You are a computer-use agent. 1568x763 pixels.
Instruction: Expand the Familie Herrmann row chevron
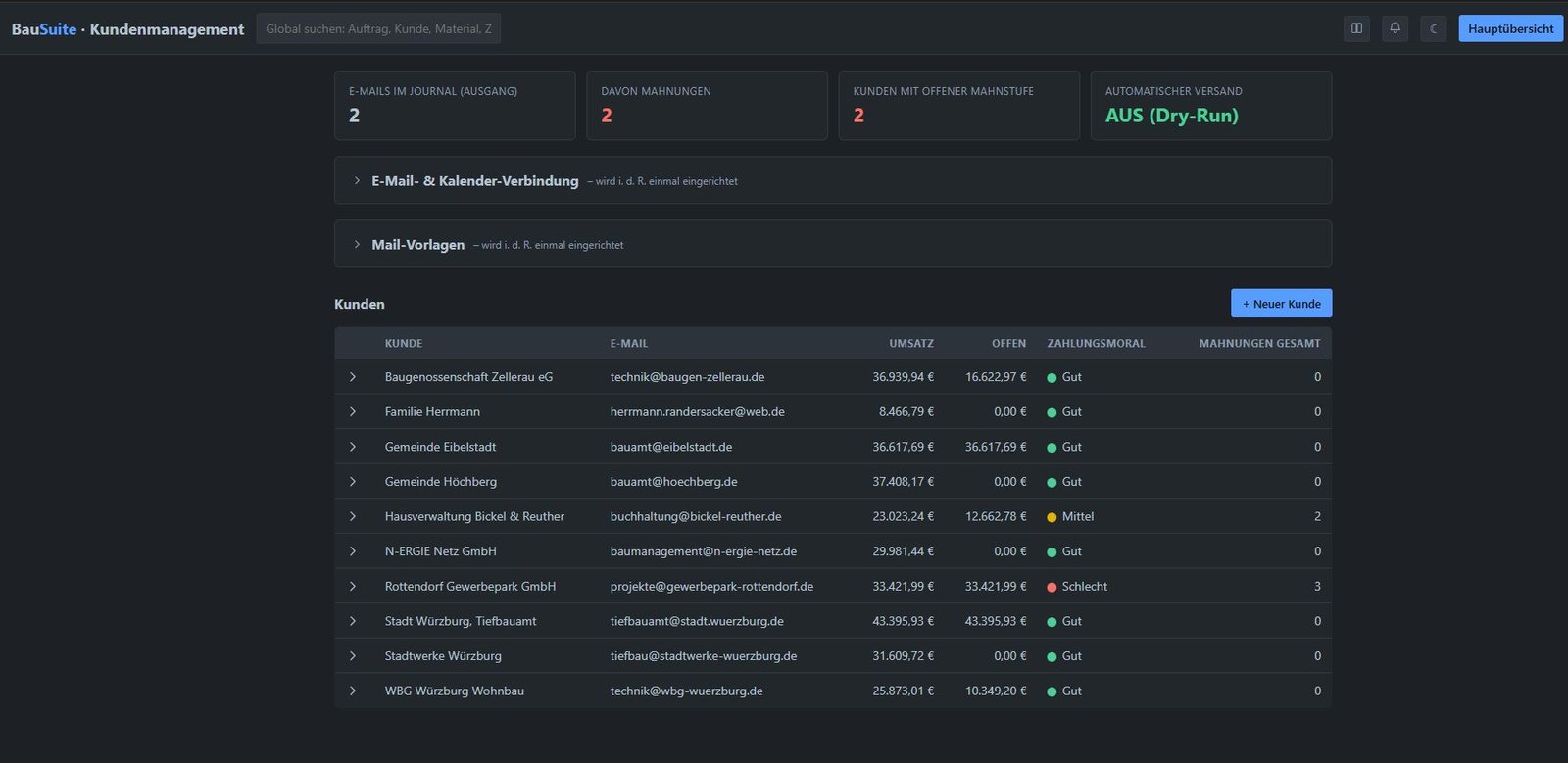353,412
